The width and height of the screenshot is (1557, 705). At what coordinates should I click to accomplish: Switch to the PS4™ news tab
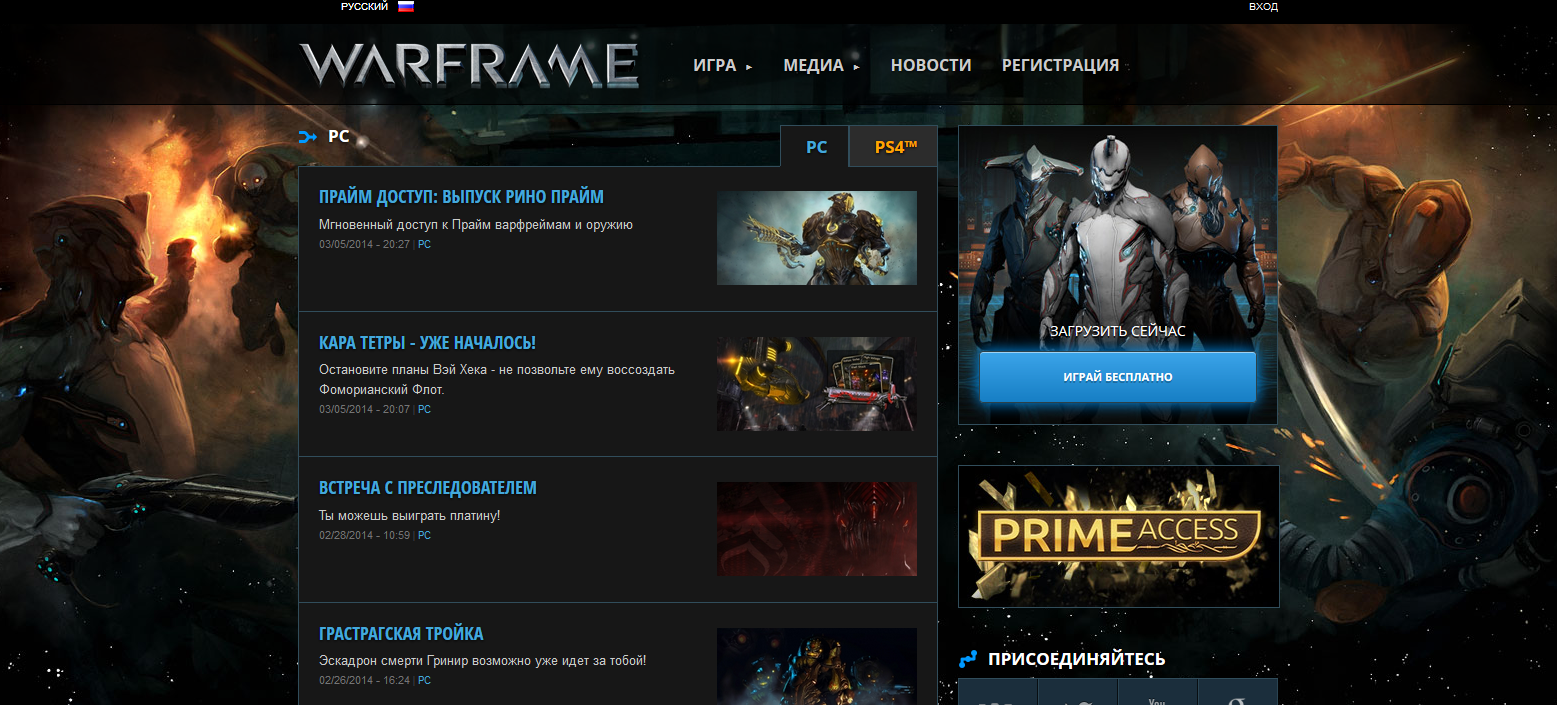click(894, 147)
